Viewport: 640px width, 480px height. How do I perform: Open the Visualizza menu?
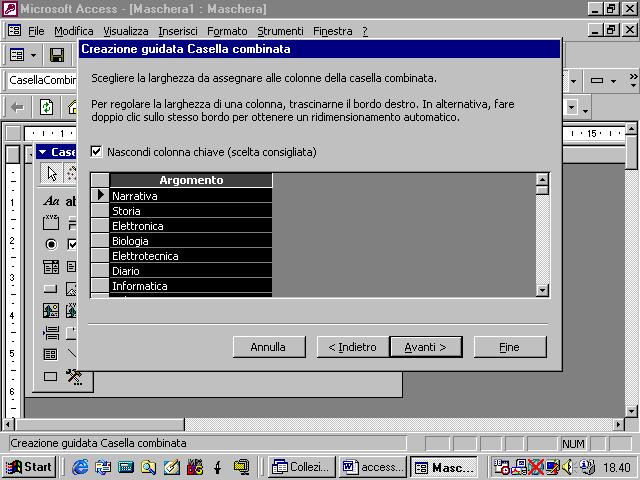(126, 31)
